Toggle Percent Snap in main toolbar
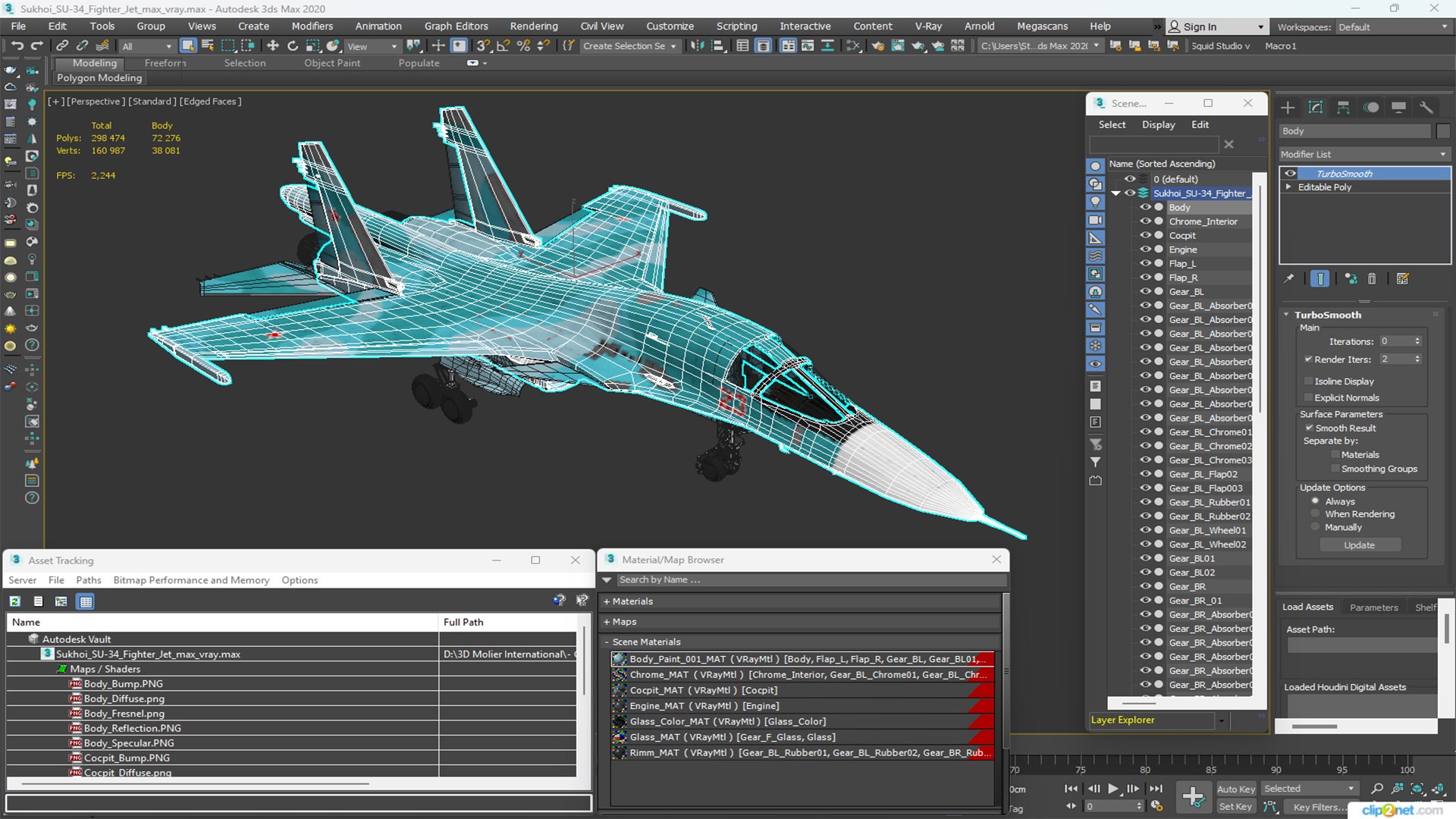Screen dimensions: 1456x819 522,46
